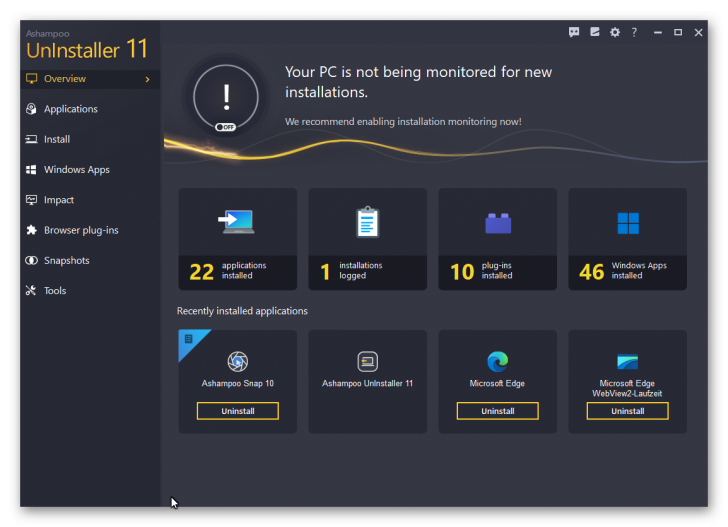The height and width of the screenshot is (527, 728).
Task: Click the Microsoft Edge app icon
Action: point(497,361)
